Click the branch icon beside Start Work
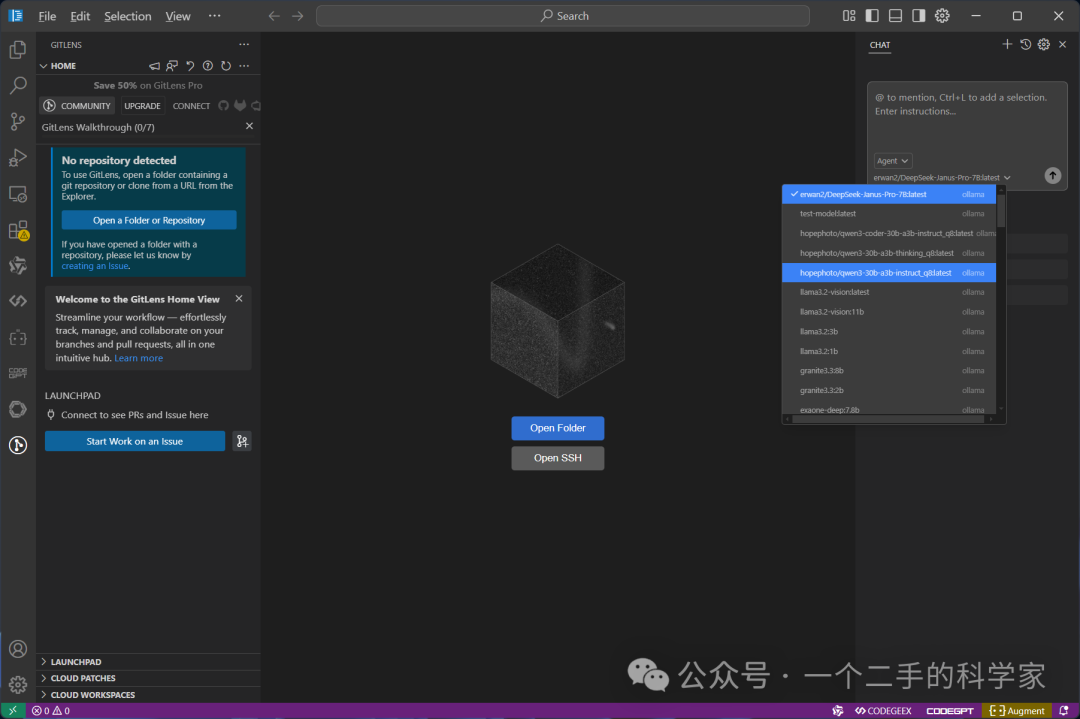 point(242,441)
